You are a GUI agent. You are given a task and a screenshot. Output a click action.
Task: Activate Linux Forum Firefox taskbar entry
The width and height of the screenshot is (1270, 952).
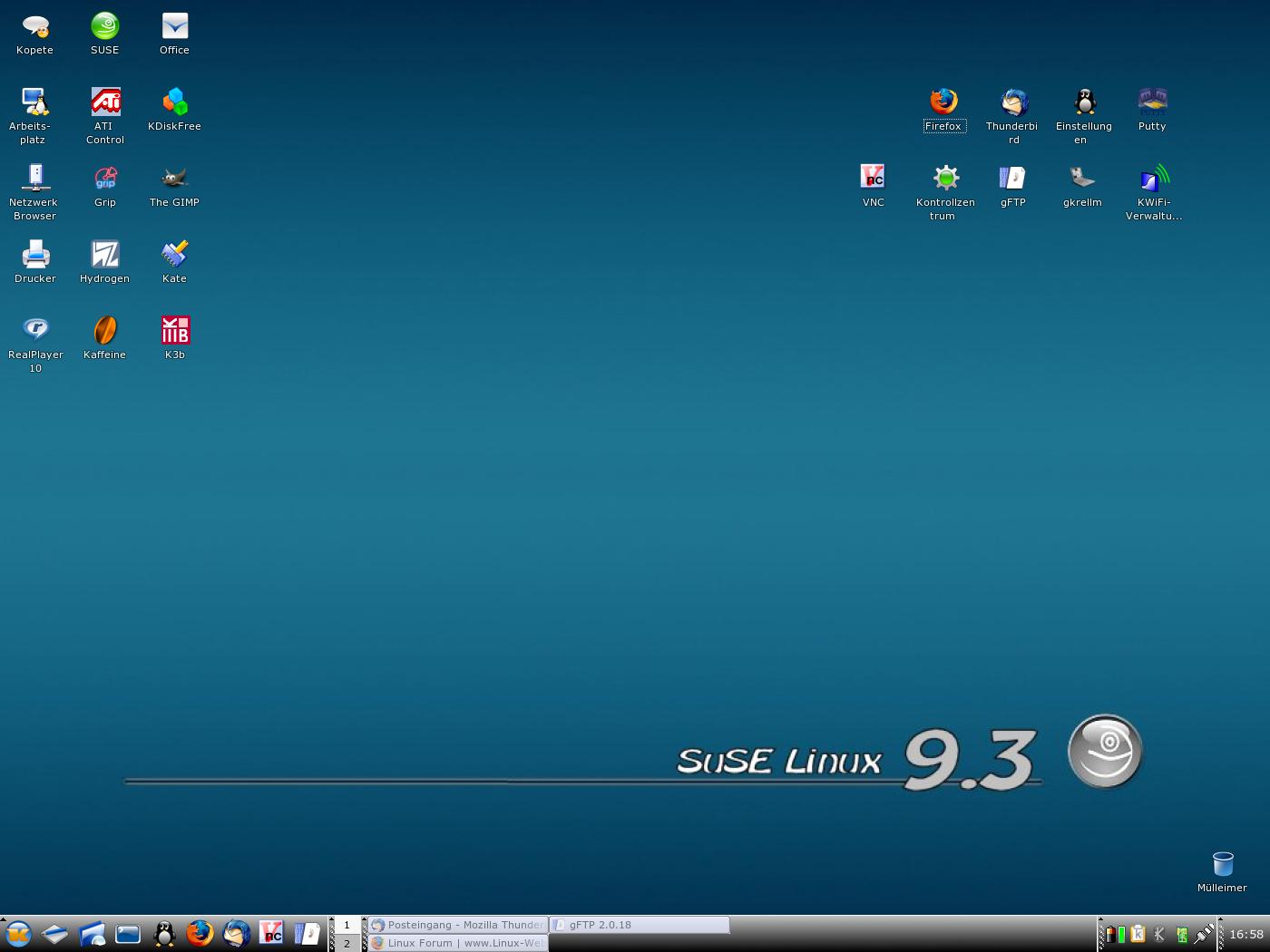pos(458,943)
